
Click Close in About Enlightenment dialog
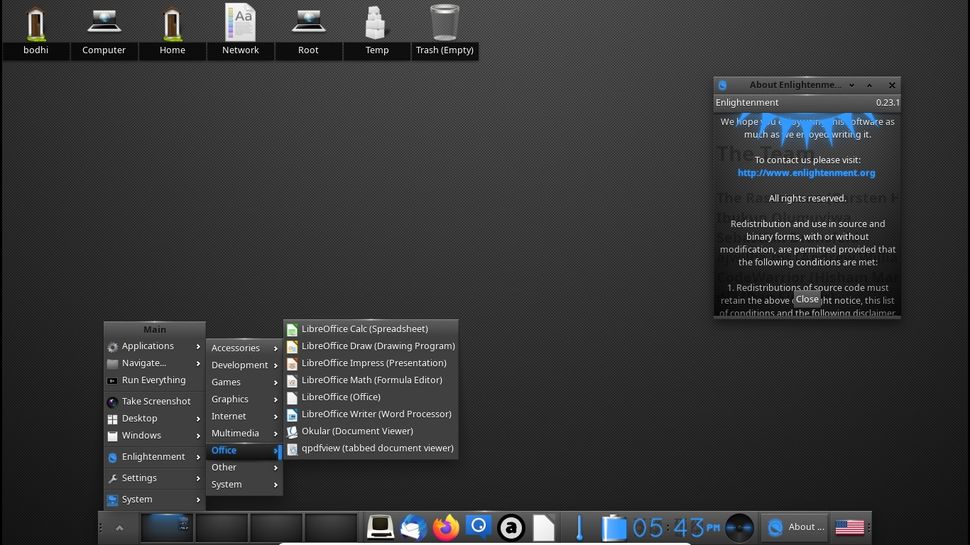(807, 299)
